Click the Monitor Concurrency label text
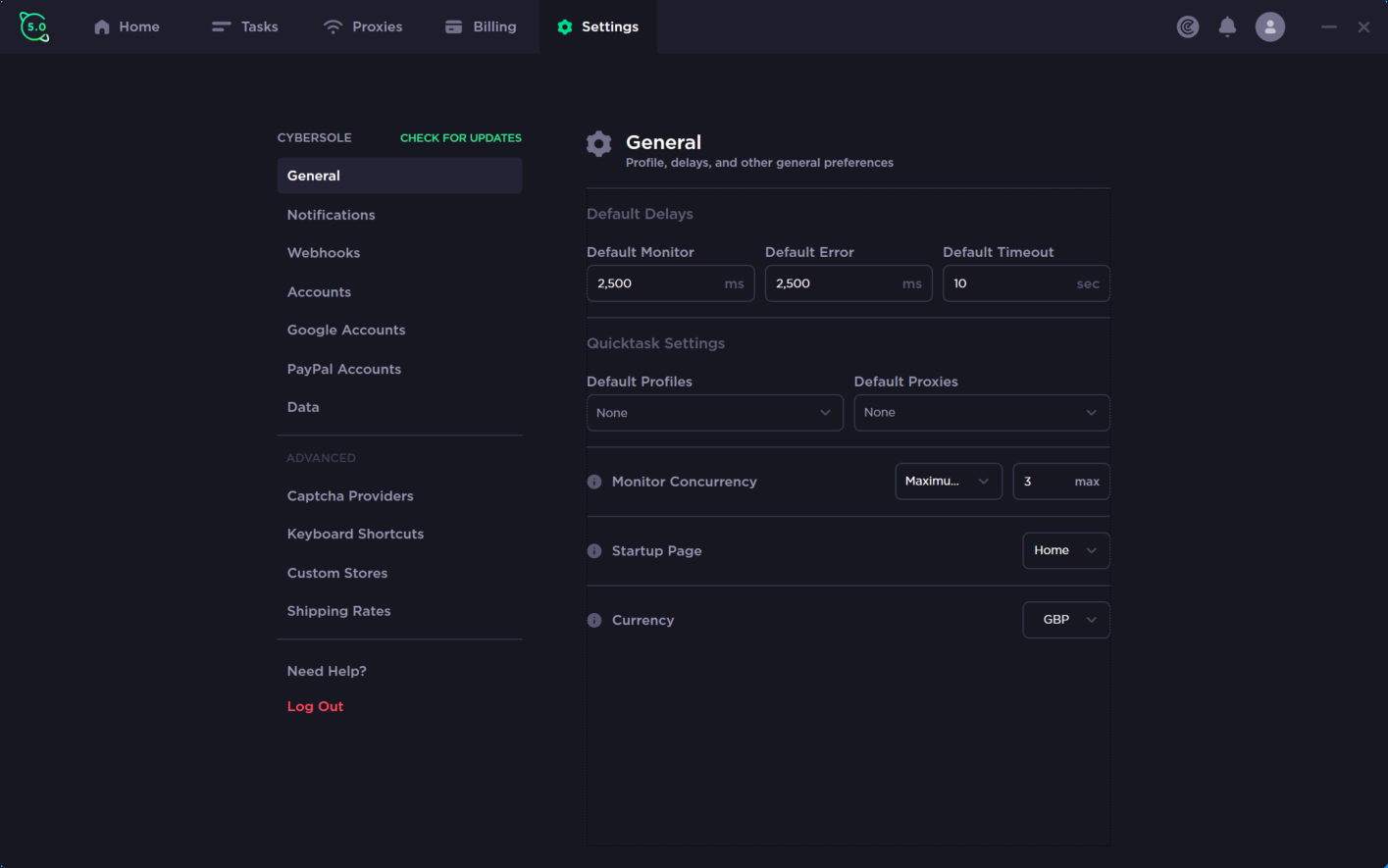The image size is (1388, 868). tap(685, 482)
